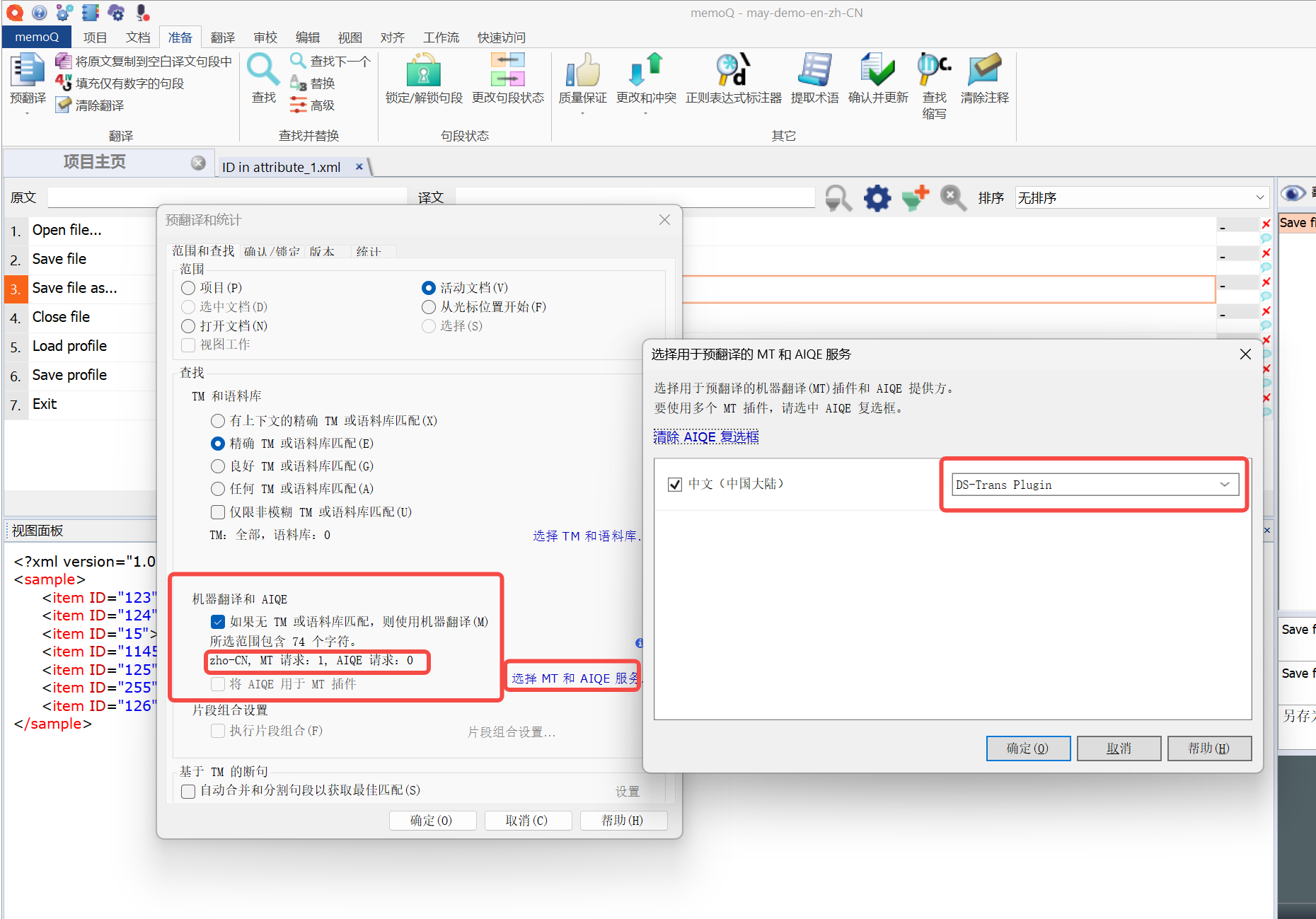Switch to Statistics (统计) tab in dialog
The image size is (1316, 919).
tap(369, 251)
